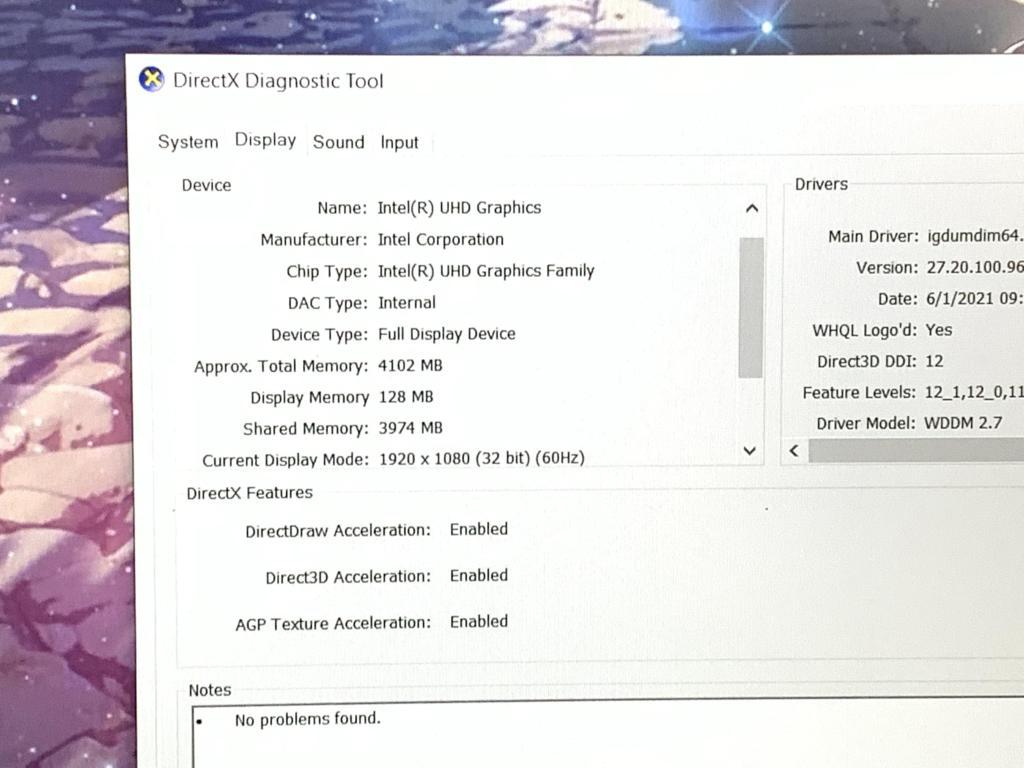Screen dimensions: 1024x768
Task: Click the Device list vertical scrollbar thumb
Action: point(751,308)
